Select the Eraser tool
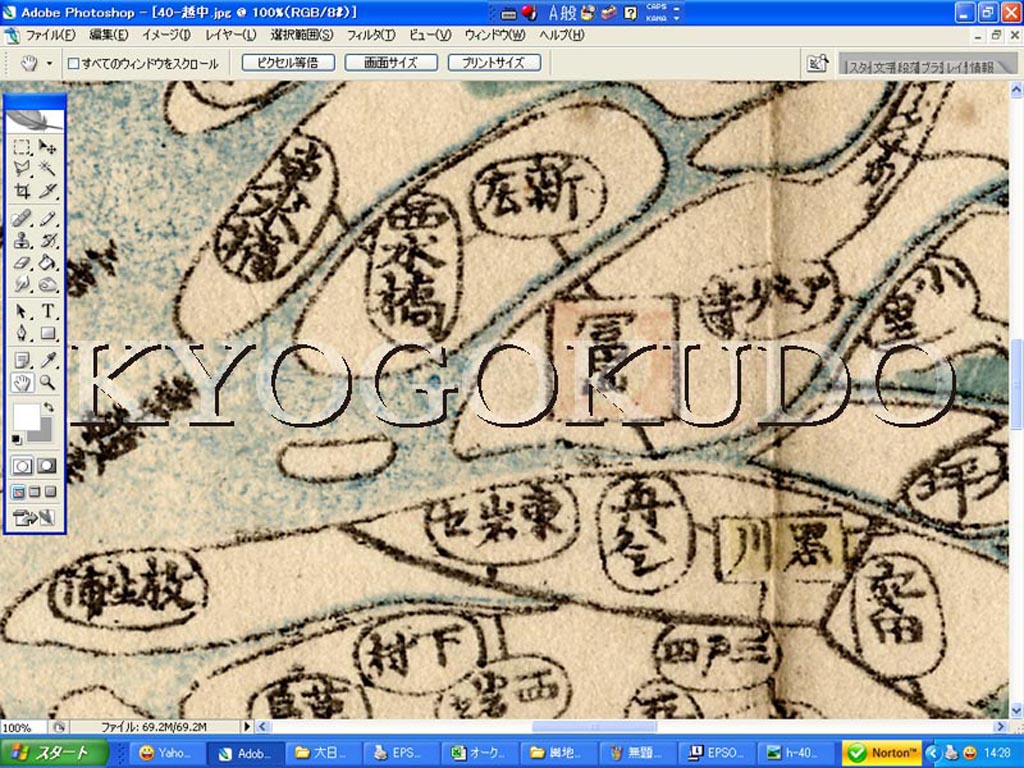The image size is (1024, 768). [x=22, y=263]
